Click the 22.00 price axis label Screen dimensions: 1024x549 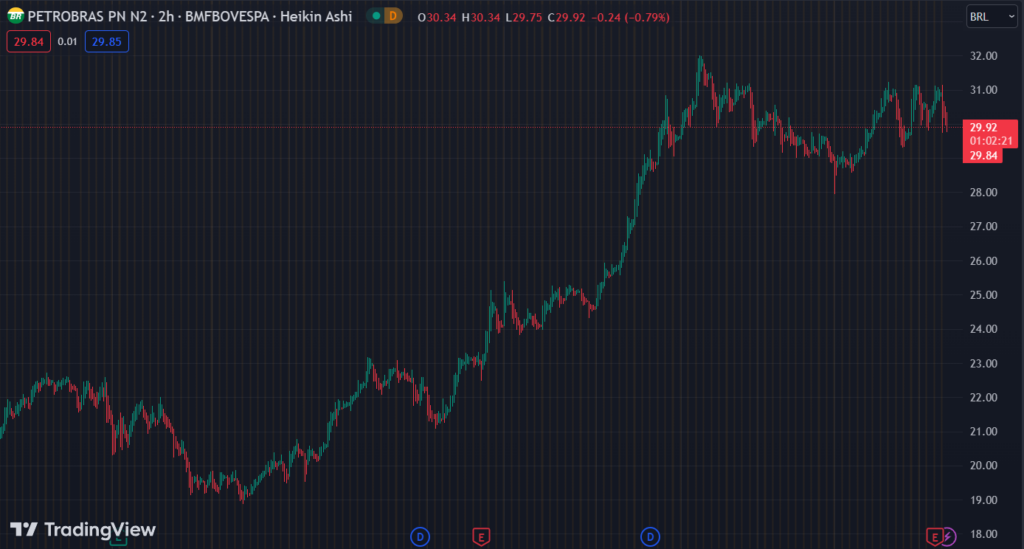pos(984,398)
